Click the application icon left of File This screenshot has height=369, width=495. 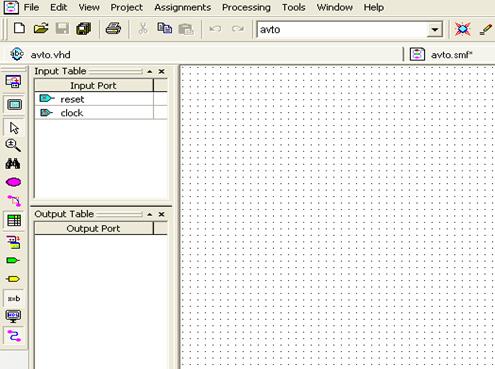pyautogui.click(x=11, y=7)
